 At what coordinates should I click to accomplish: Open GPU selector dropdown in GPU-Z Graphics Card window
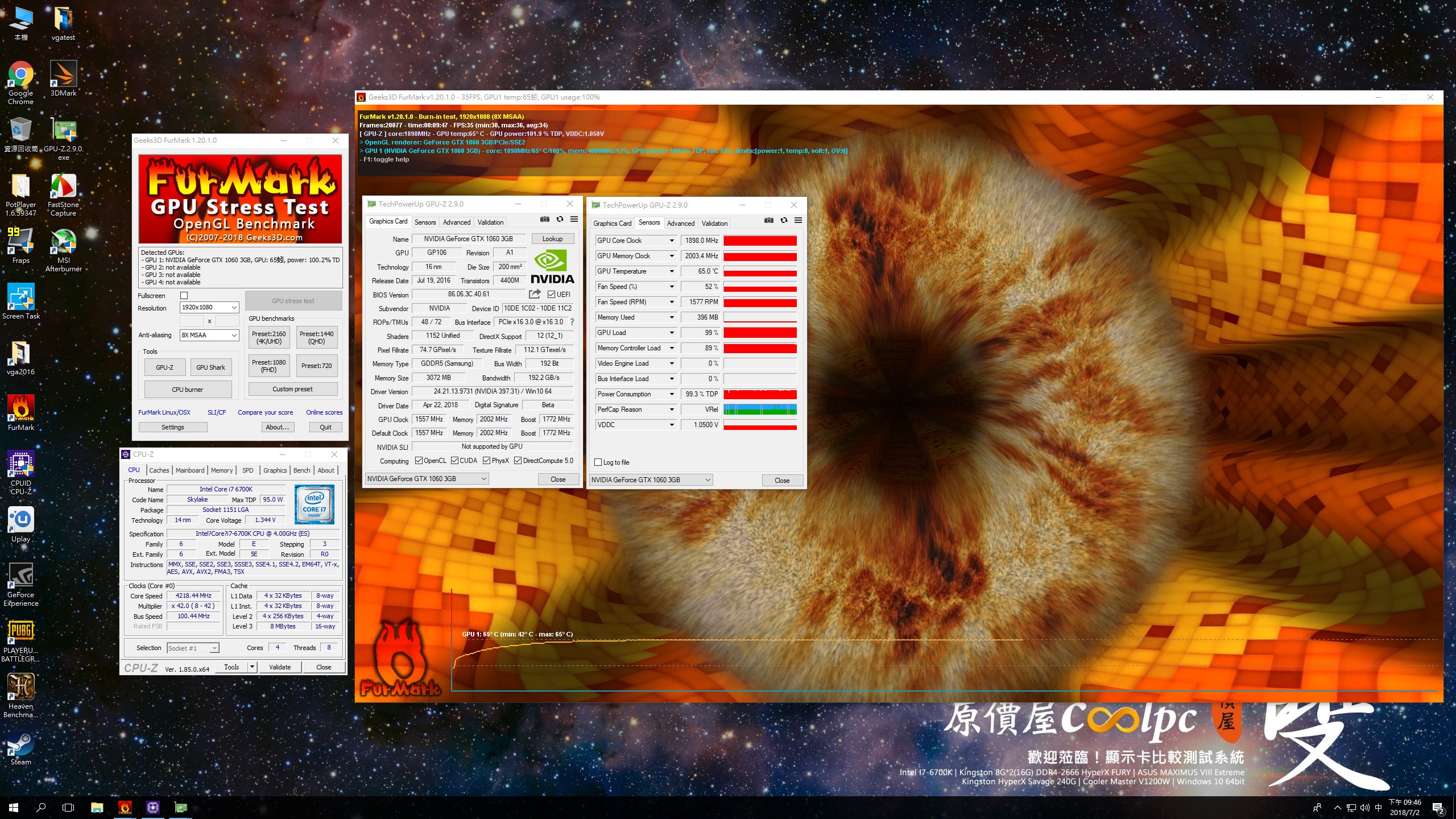427,479
